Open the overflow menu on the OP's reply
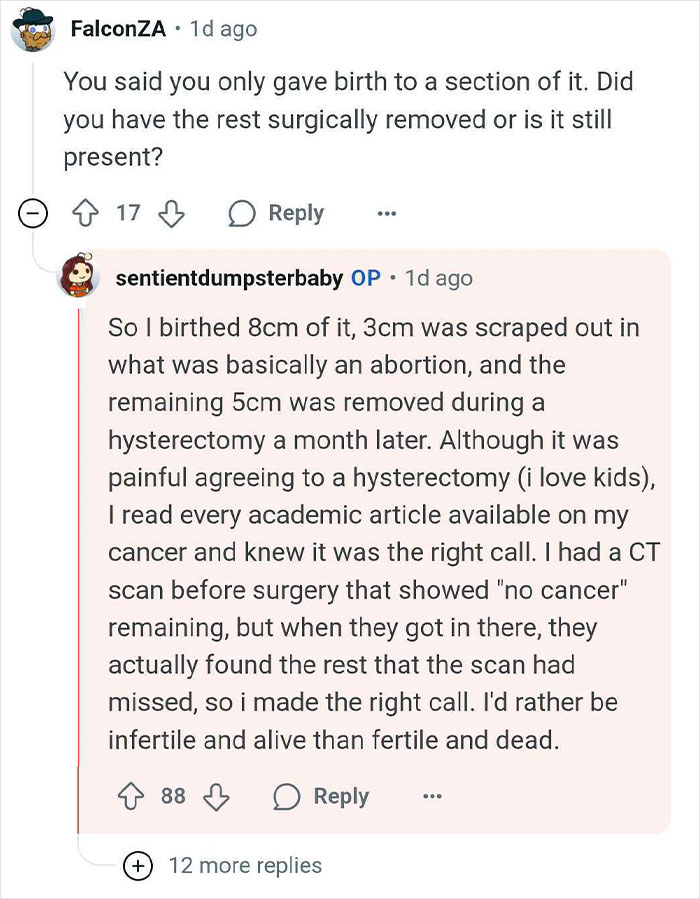This screenshot has width=700, height=899. 432,797
